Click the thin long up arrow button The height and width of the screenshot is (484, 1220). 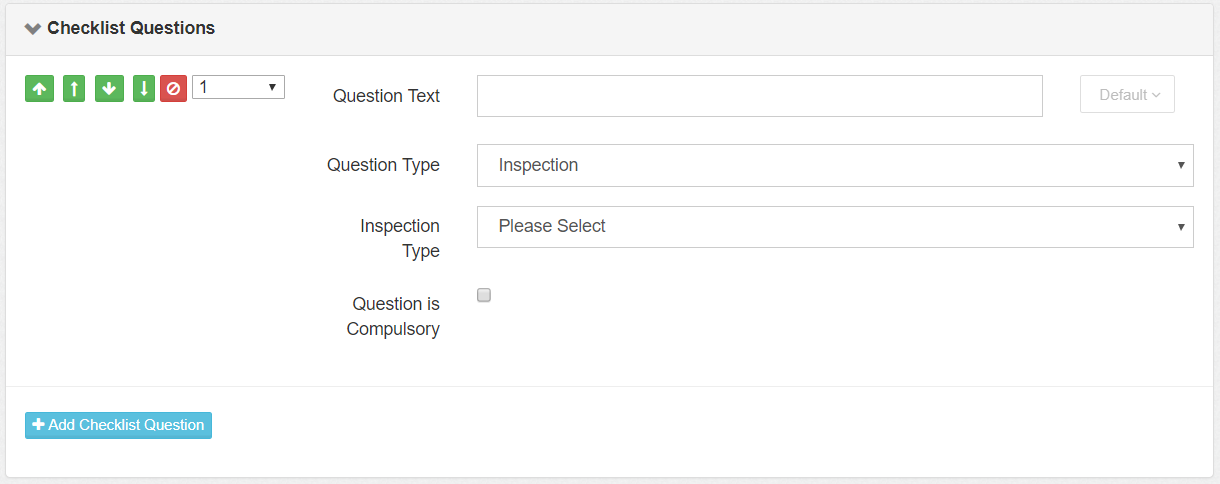click(74, 89)
